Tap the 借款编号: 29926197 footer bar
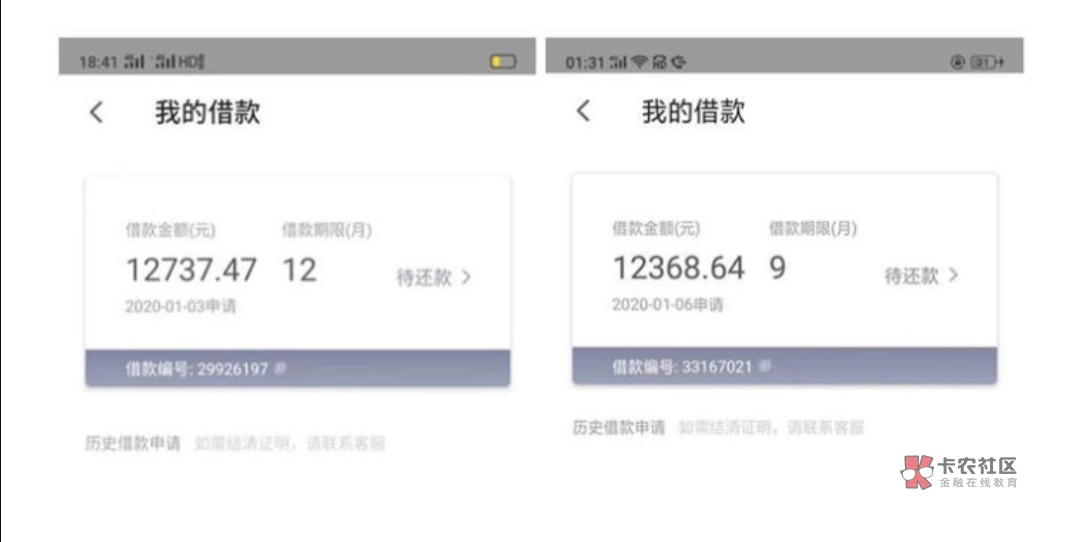 click(297, 369)
